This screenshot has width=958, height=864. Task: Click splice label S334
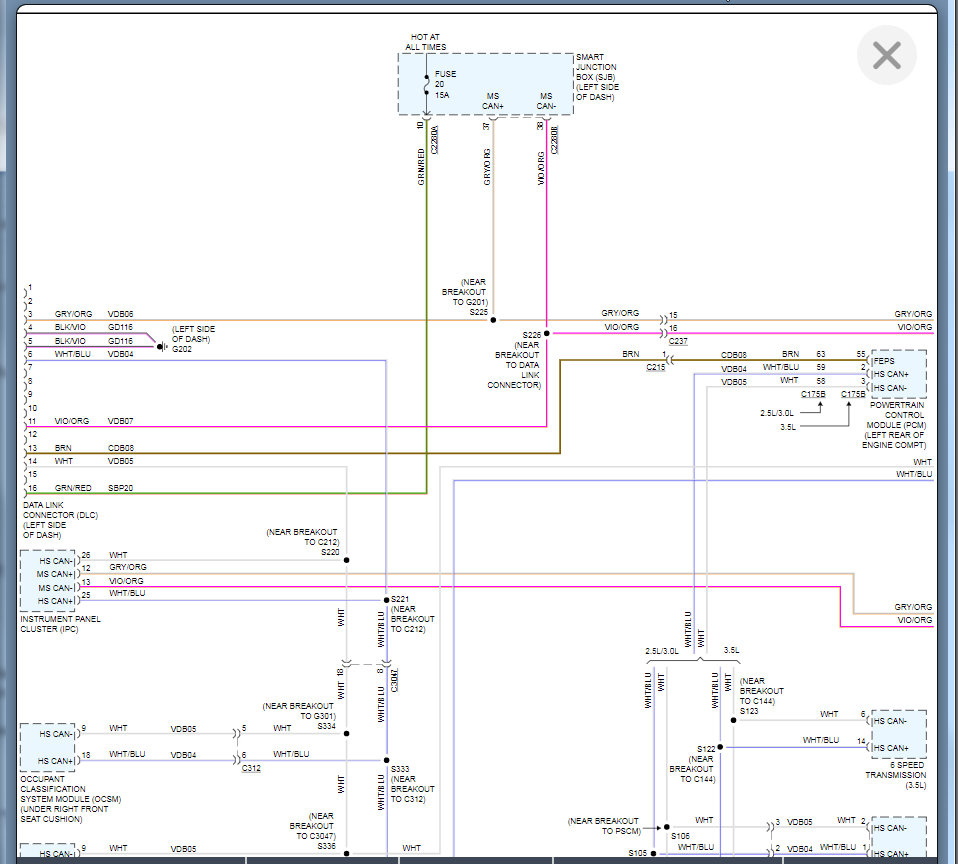click(x=326, y=726)
